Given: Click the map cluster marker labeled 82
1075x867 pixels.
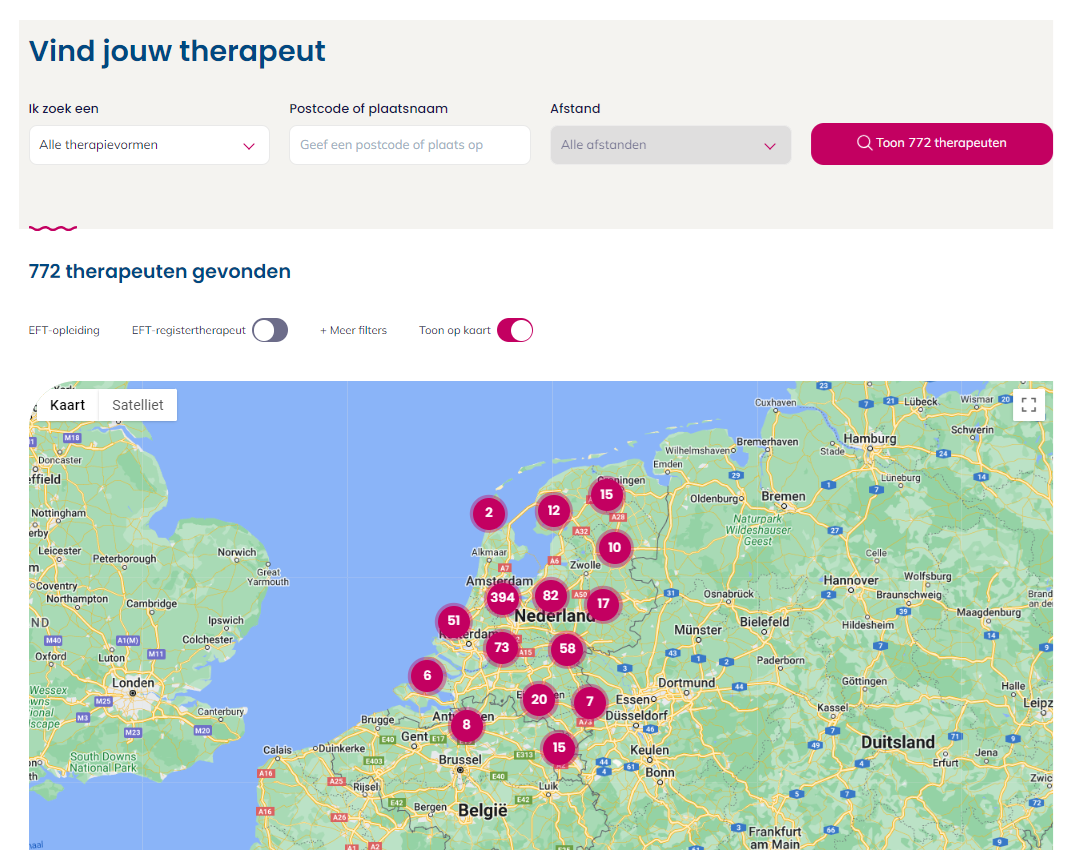Looking at the screenshot, I should click(550, 596).
